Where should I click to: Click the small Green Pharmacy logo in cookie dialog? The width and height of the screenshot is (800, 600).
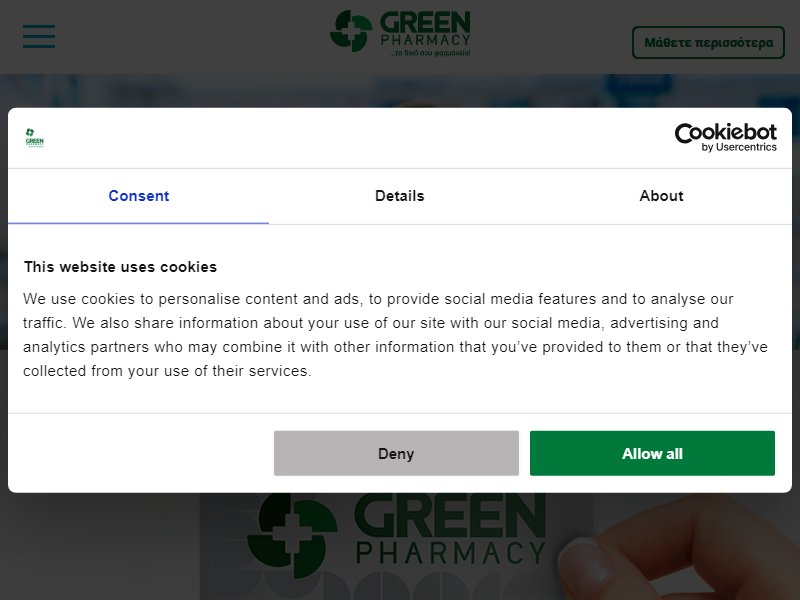[x=35, y=138]
